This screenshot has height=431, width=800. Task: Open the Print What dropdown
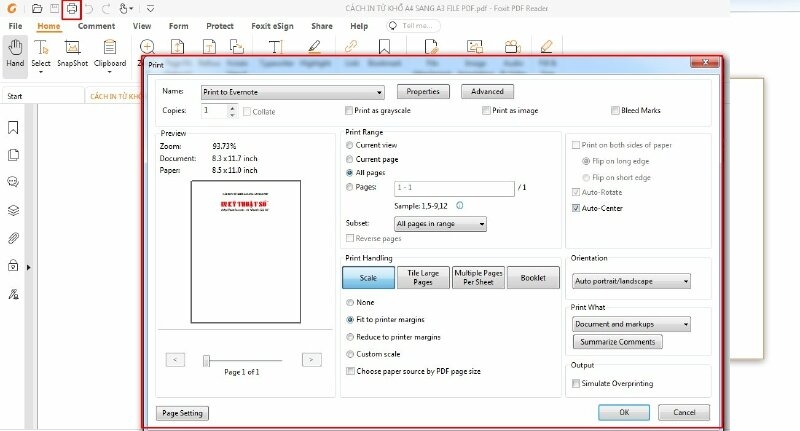(x=632, y=324)
